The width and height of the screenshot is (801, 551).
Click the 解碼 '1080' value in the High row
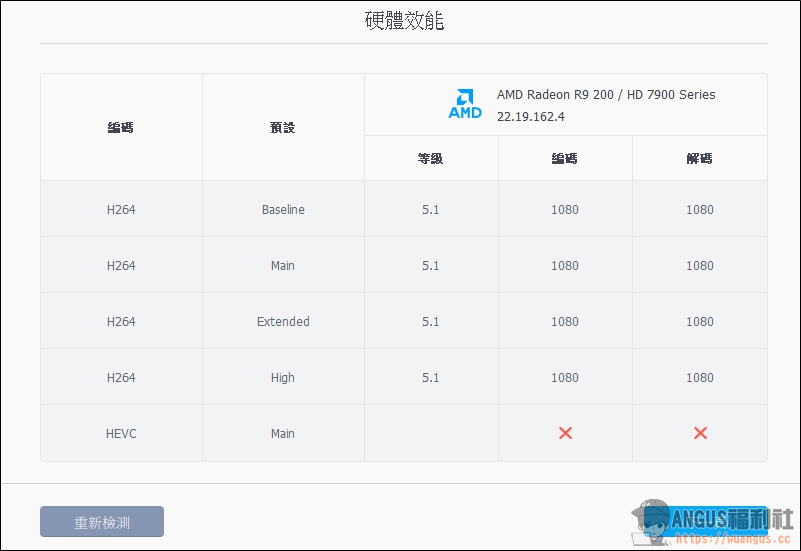click(x=699, y=377)
